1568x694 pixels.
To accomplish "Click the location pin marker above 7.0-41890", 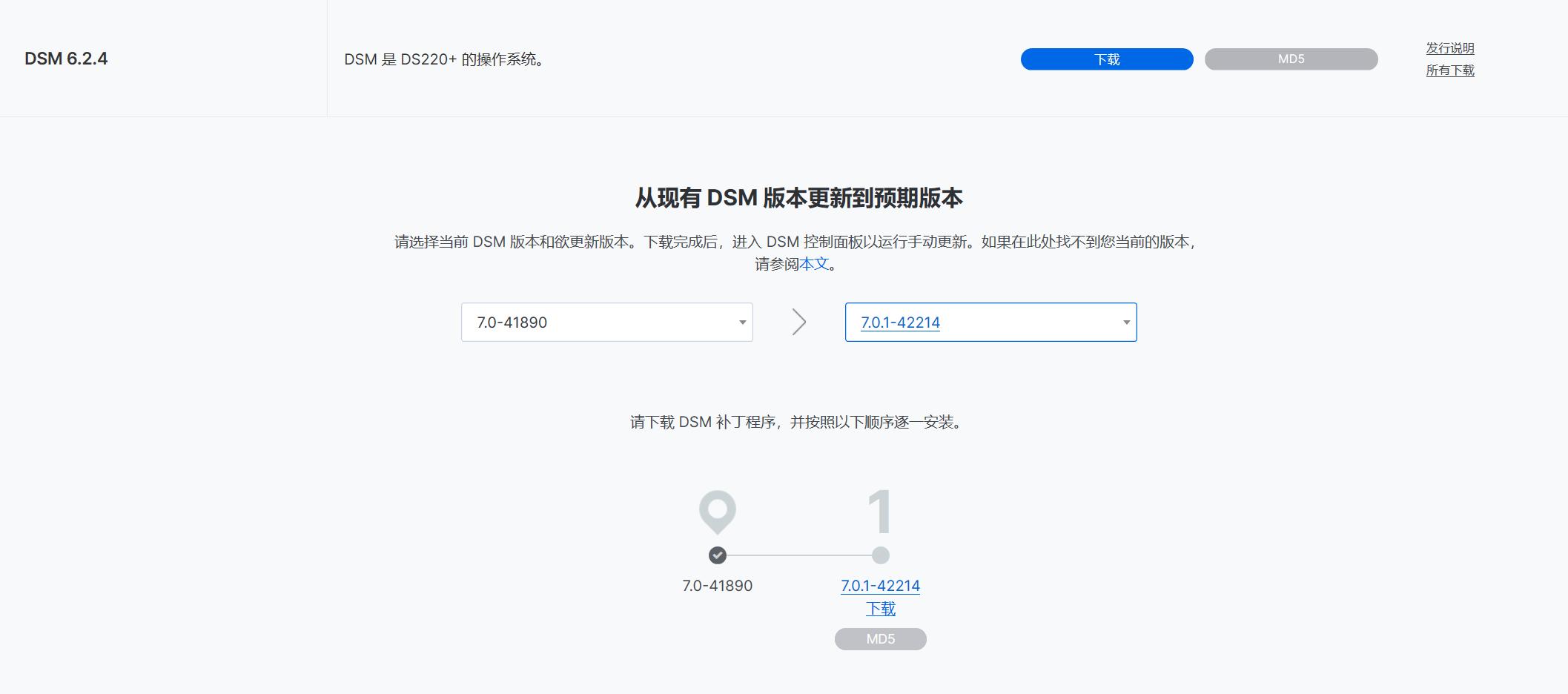I will point(716,513).
